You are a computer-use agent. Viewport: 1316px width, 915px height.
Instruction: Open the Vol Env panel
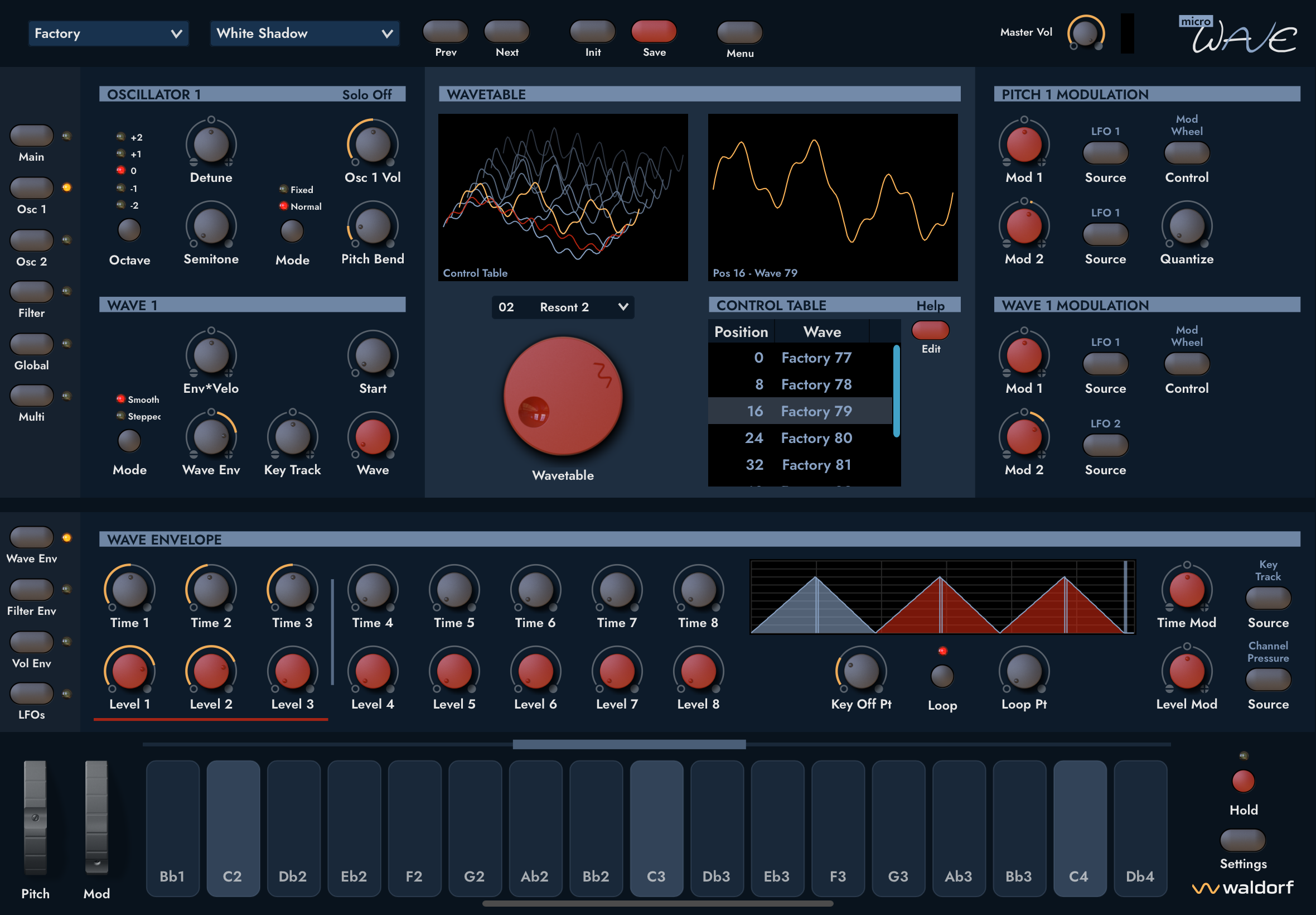(32, 642)
